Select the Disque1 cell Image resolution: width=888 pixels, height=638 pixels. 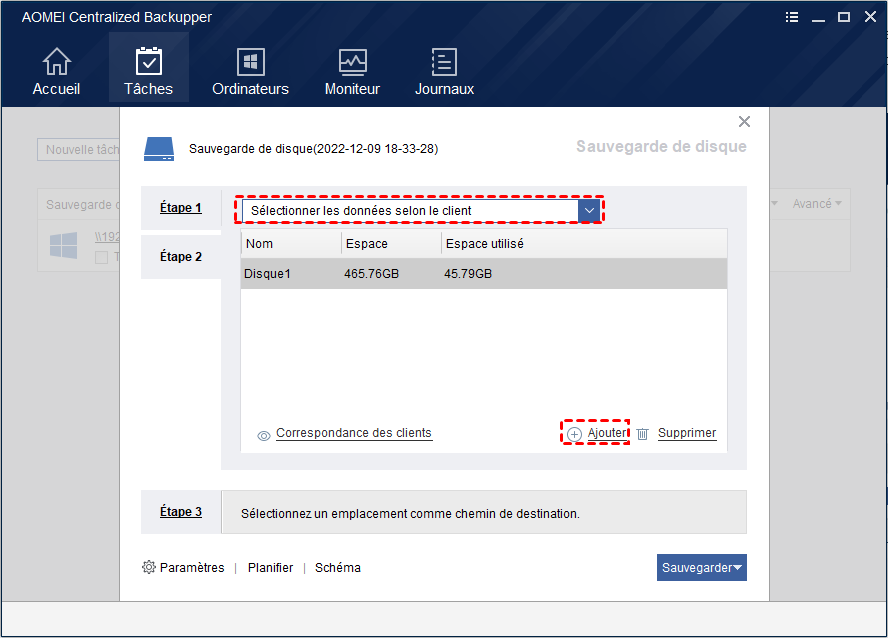coord(267,274)
